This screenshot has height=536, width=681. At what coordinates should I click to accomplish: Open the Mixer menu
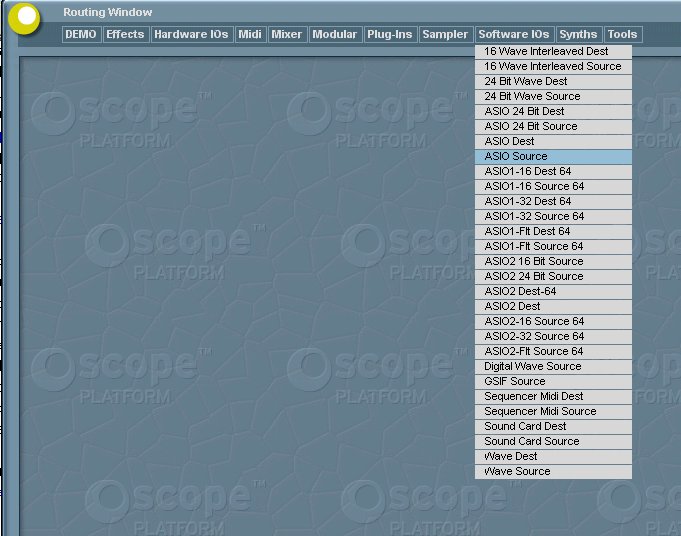287,34
